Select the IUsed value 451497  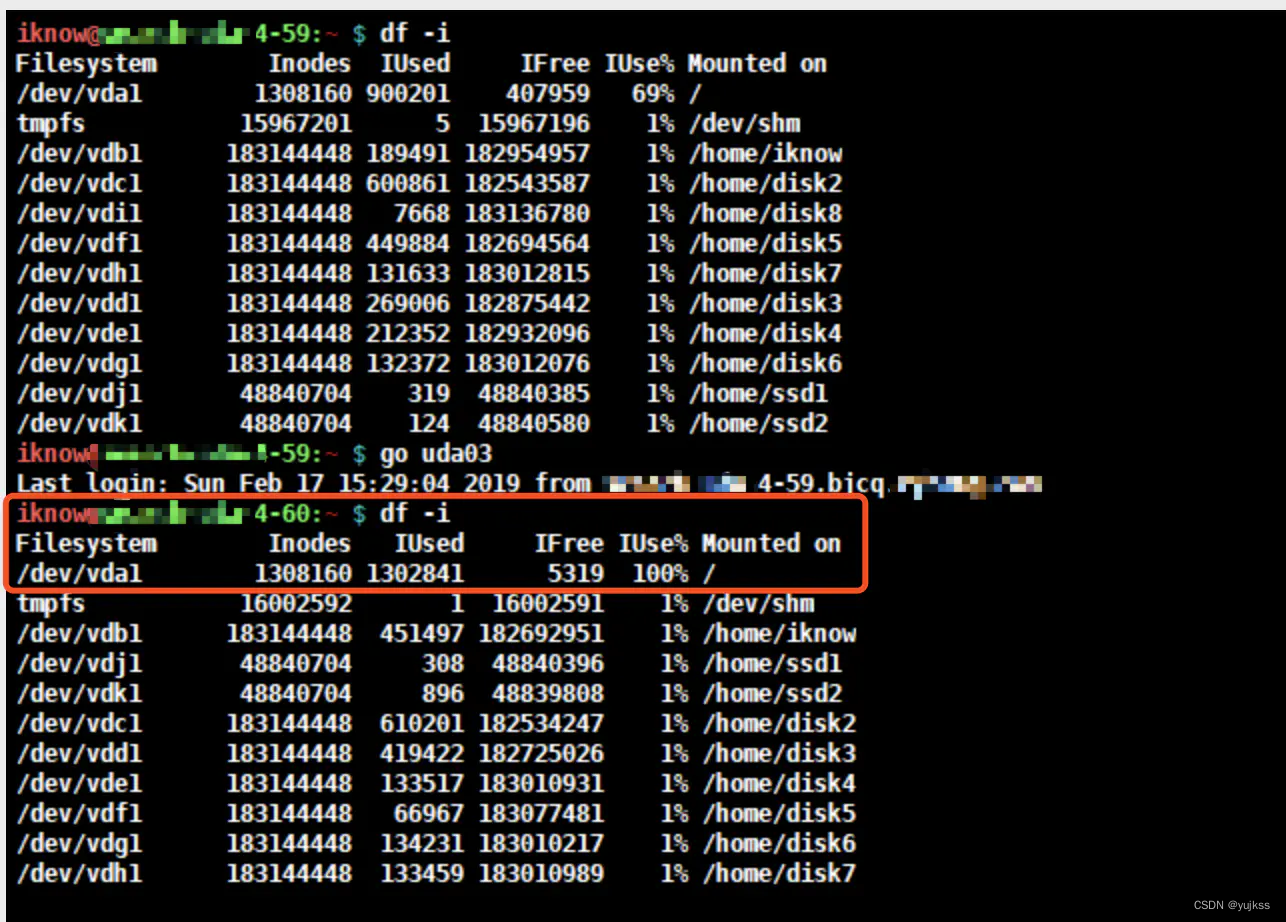(x=422, y=634)
